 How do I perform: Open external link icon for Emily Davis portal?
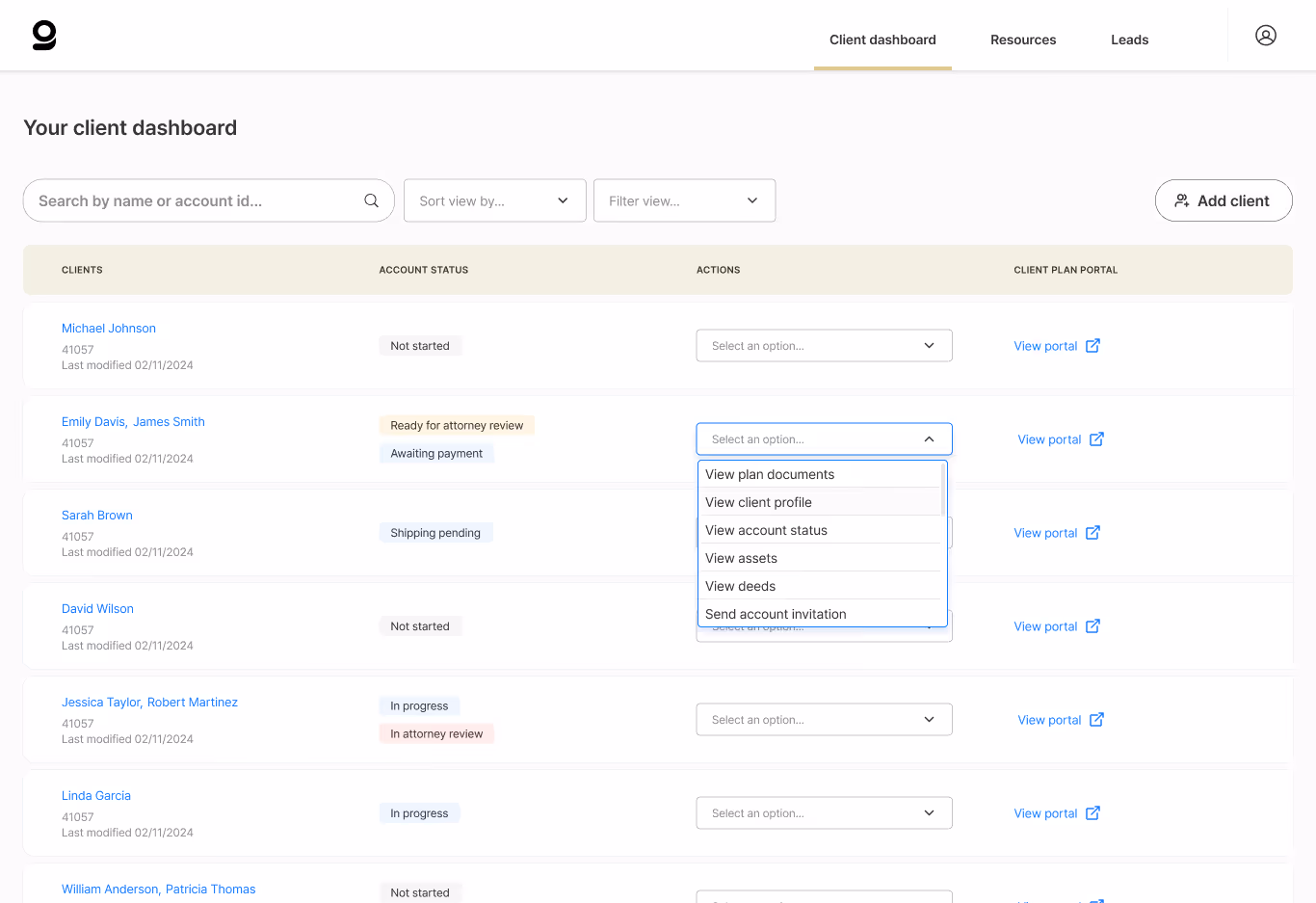pos(1096,439)
